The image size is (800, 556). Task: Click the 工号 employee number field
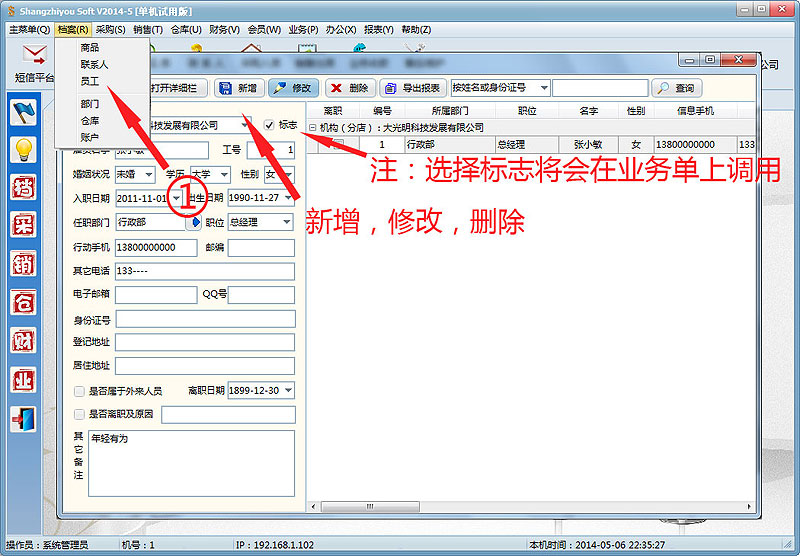[x=271, y=150]
